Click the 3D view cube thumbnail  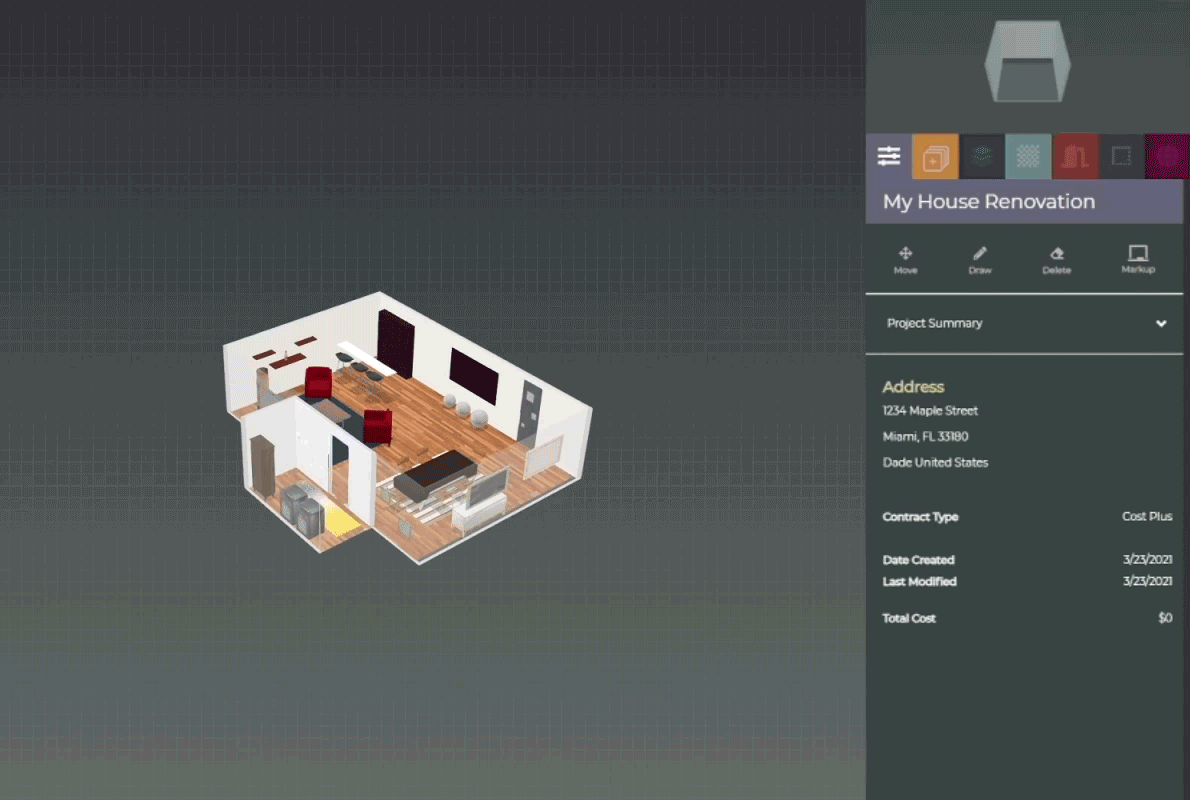point(1027,64)
